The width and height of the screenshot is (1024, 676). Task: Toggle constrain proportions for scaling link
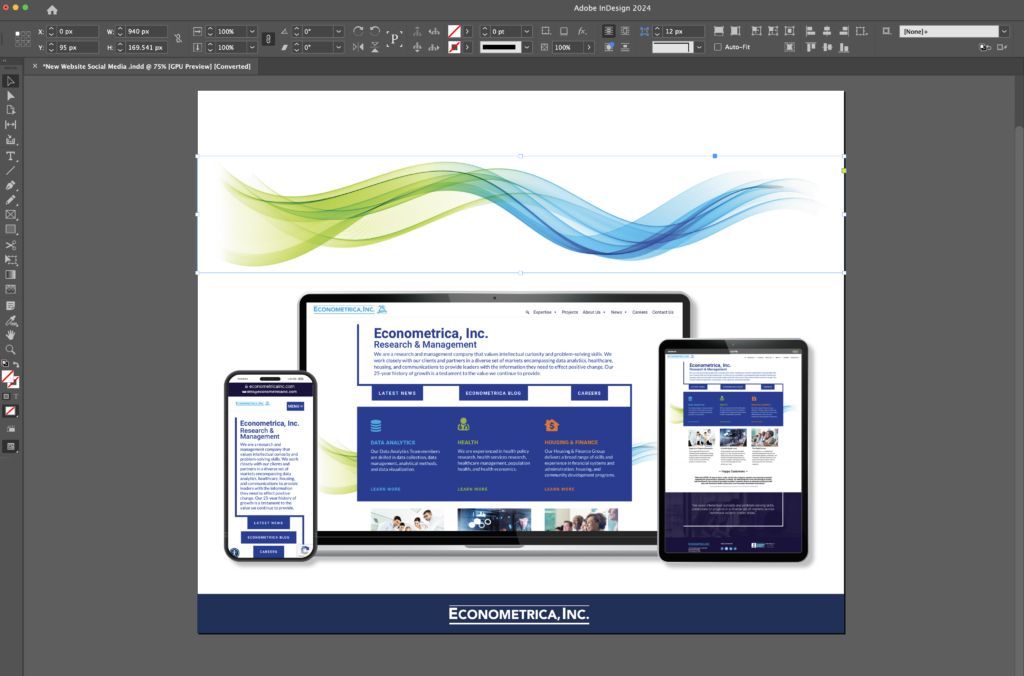(268, 39)
